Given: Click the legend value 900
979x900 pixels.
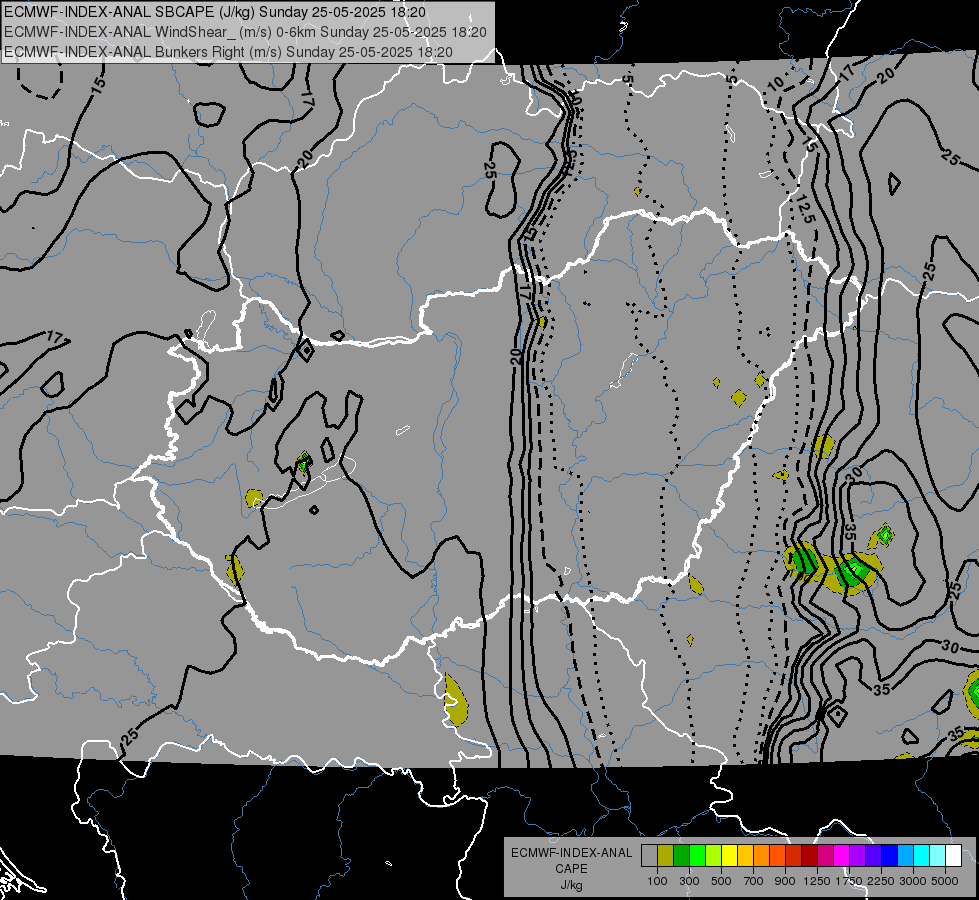Looking at the screenshot, I should pyautogui.click(x=785, y=881).
